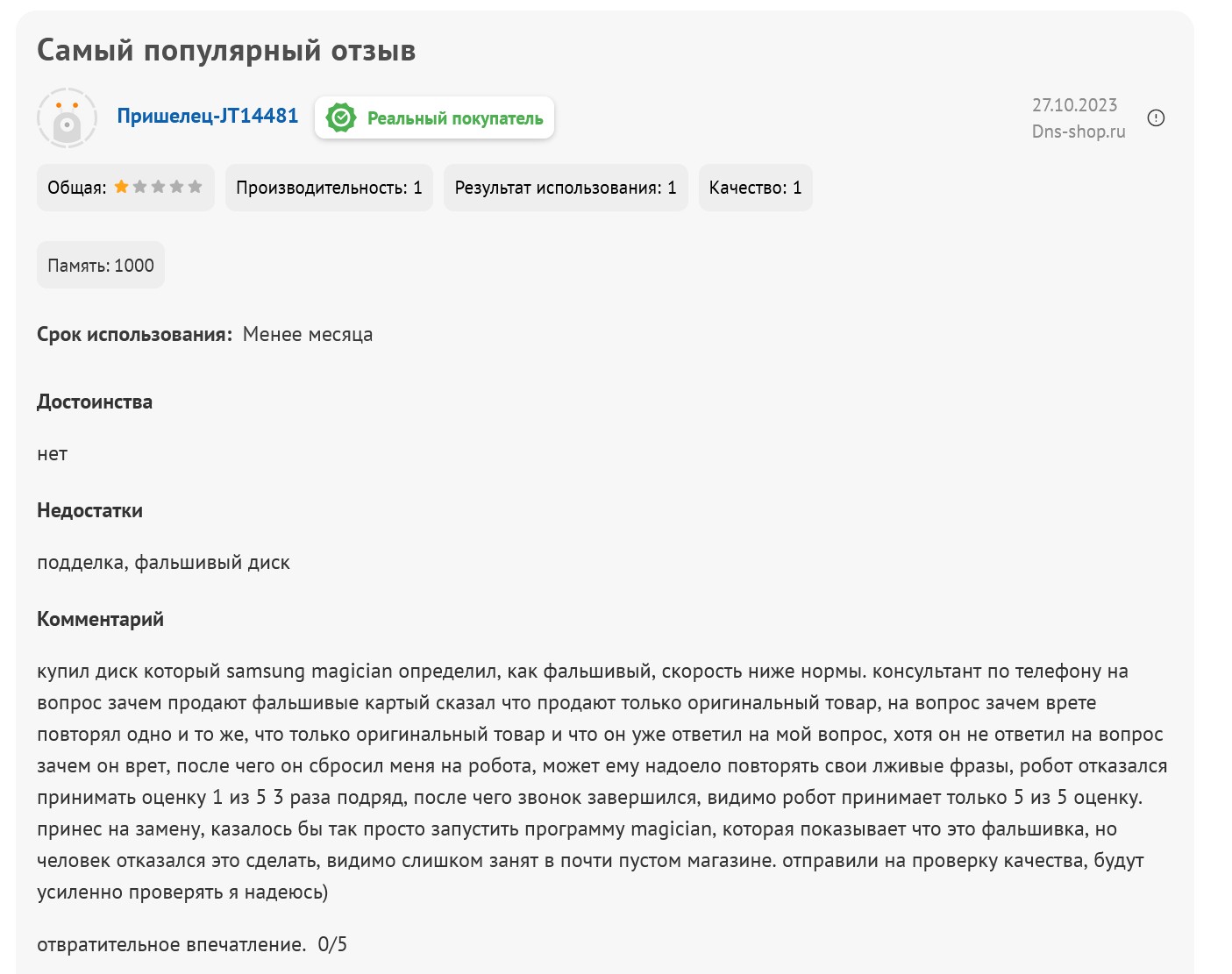Click the report review exclamation icon
The image size is (1232, 974).
pos(1156,117)
